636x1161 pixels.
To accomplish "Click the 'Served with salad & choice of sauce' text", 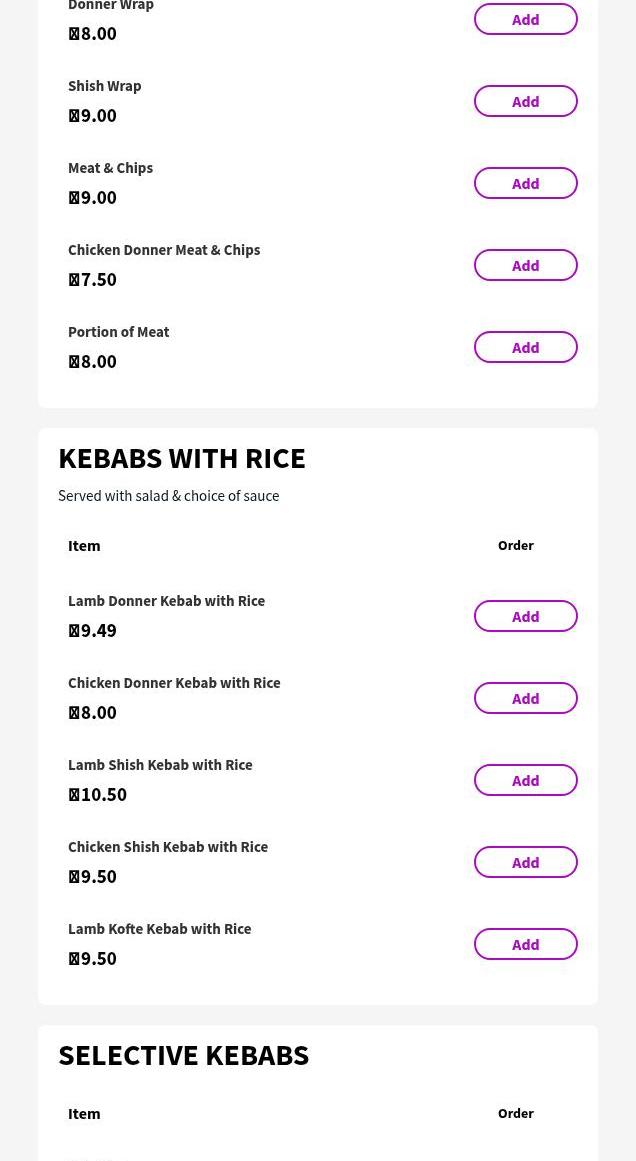I will coord(168,495).
